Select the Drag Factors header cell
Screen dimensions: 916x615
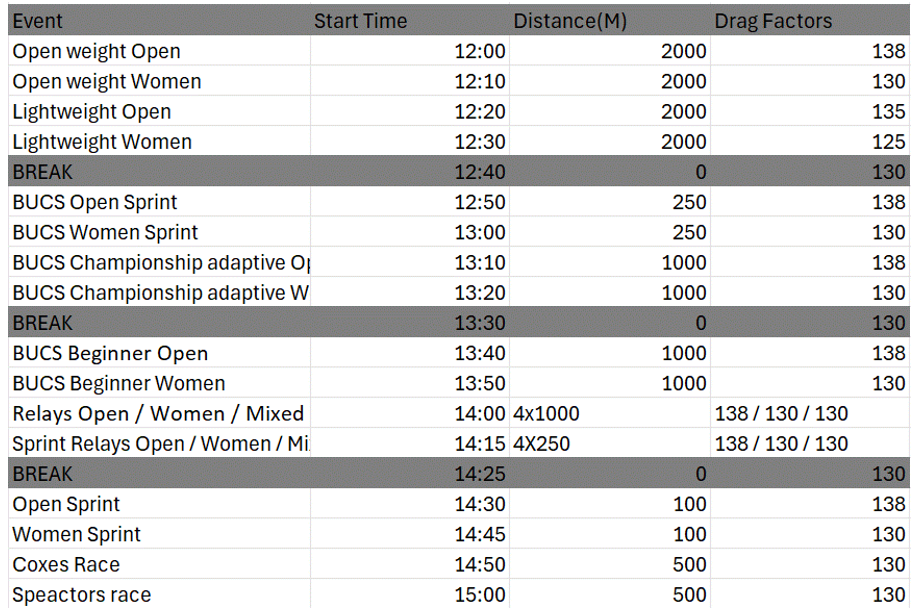click(x=808, y=21)
